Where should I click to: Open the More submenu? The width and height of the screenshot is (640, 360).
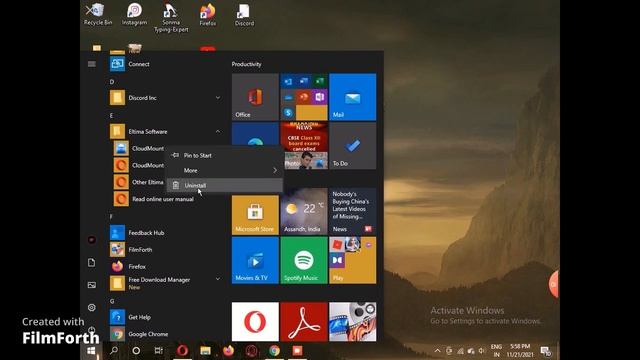(224, 170)
